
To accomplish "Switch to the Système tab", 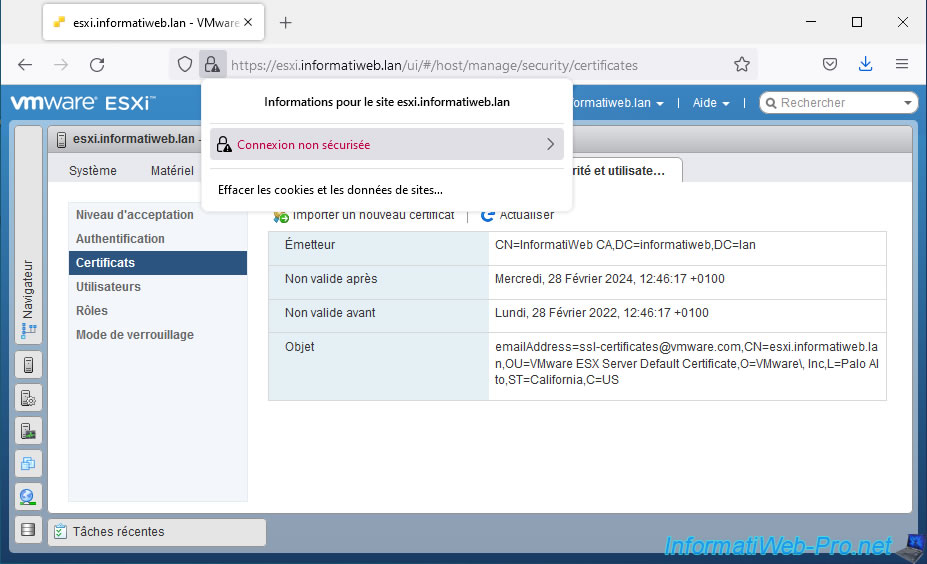I will click(x=93, y=171).
